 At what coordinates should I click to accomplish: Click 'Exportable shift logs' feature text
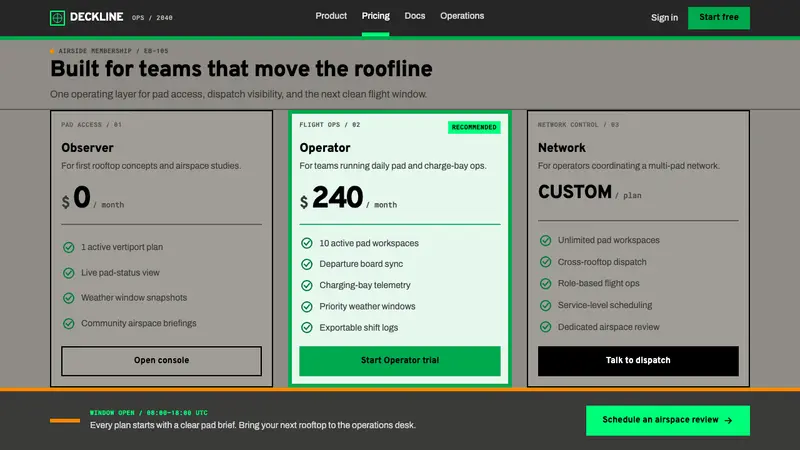pyautogui.click(x=359, y=328)
